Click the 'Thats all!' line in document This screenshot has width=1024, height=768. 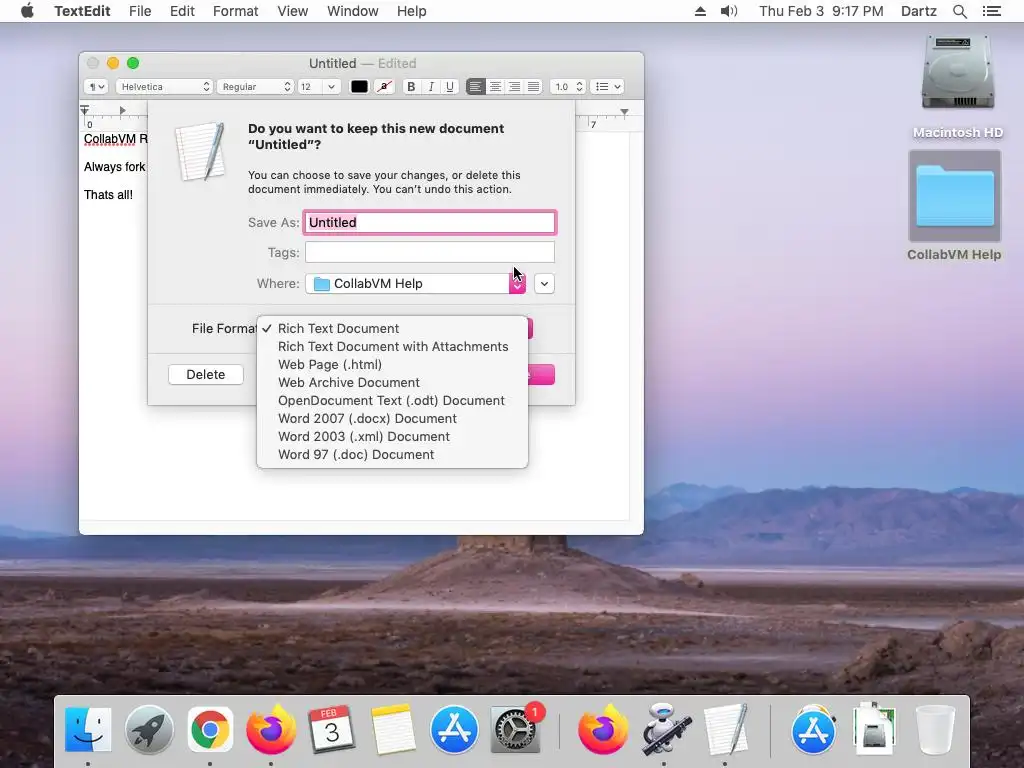coord(108,195)
